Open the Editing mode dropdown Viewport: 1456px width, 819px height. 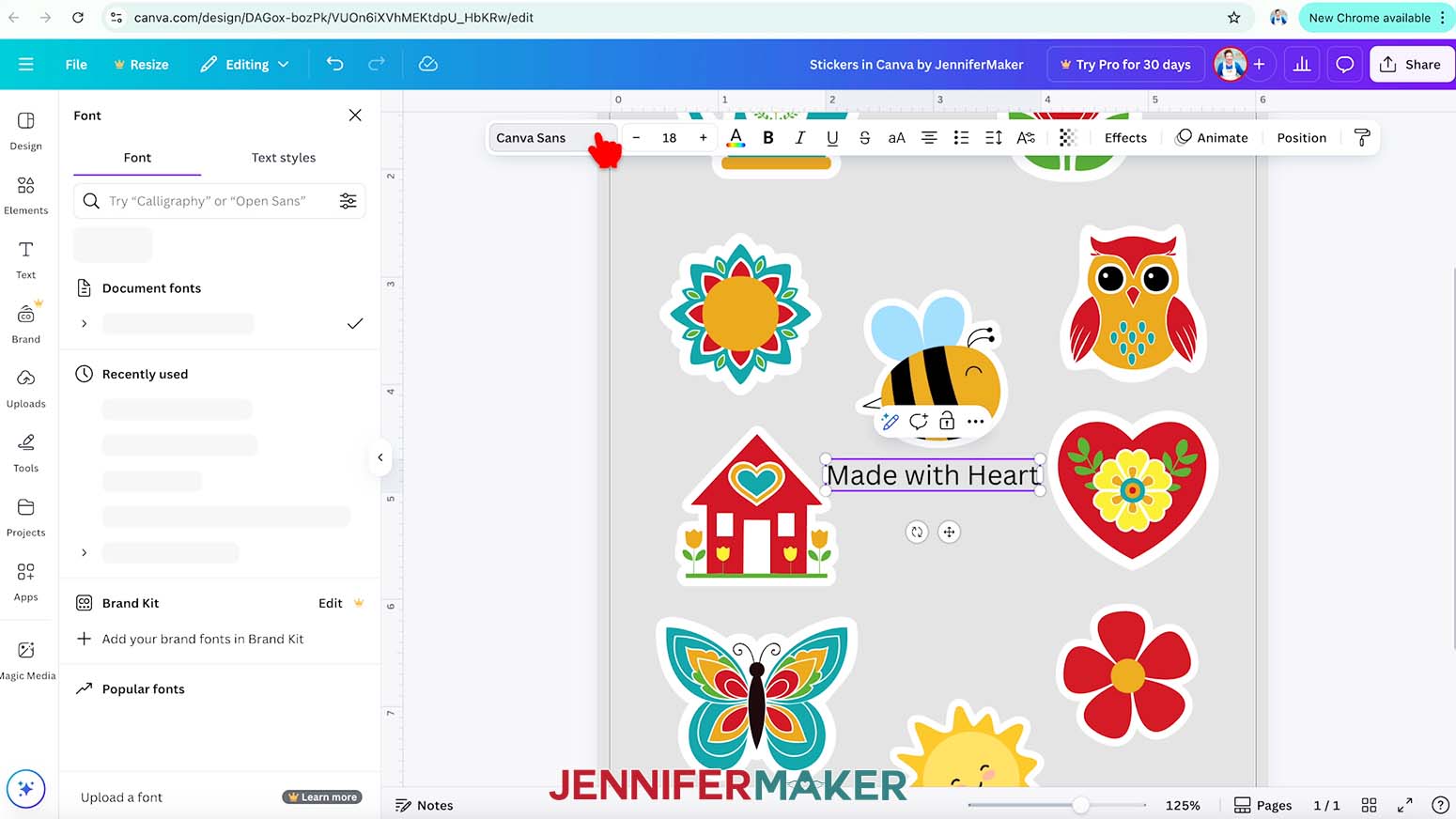pyautogui.click(x=244, y=64)
